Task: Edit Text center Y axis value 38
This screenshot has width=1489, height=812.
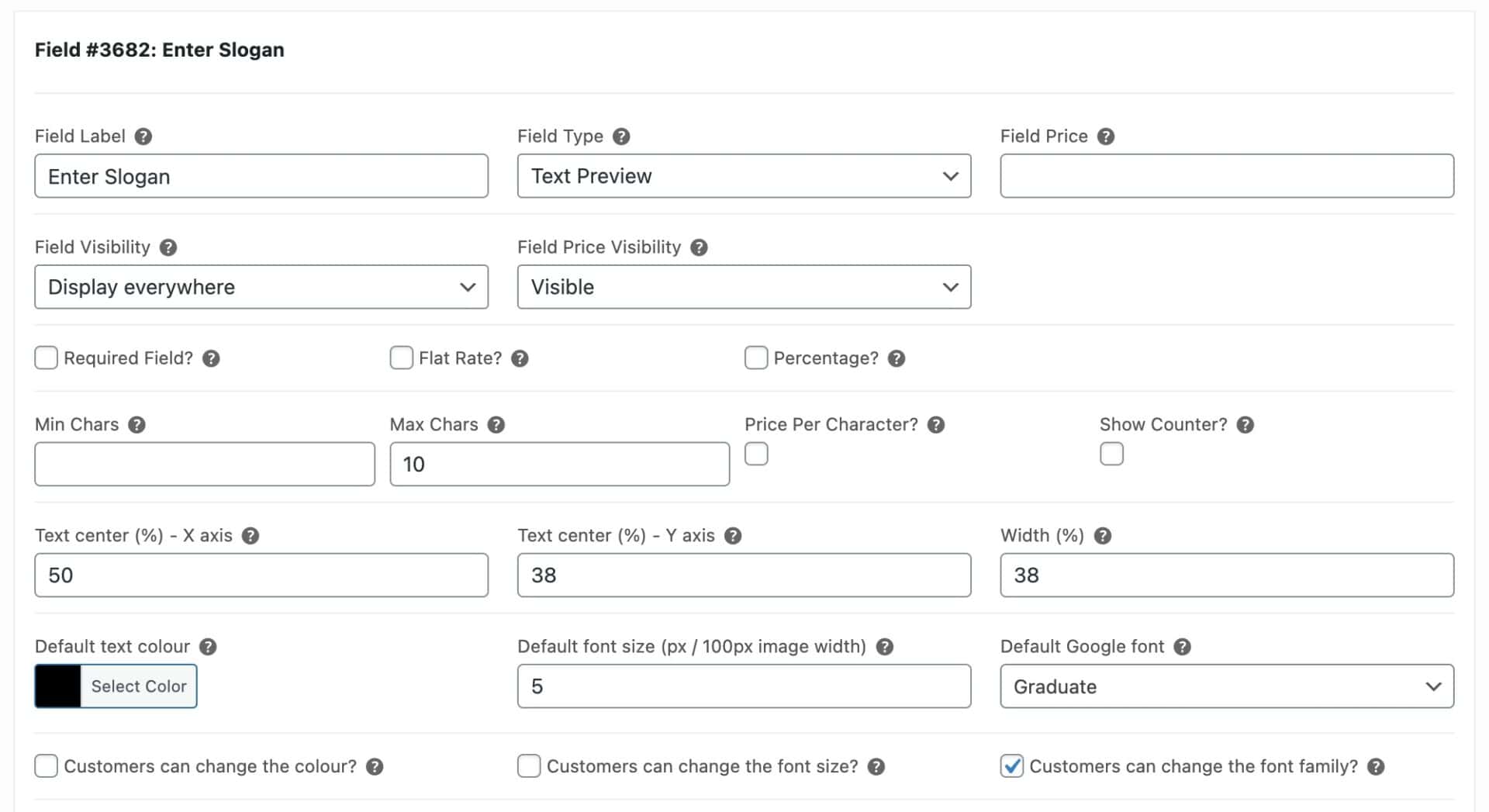Action: [x=744, y=575]
